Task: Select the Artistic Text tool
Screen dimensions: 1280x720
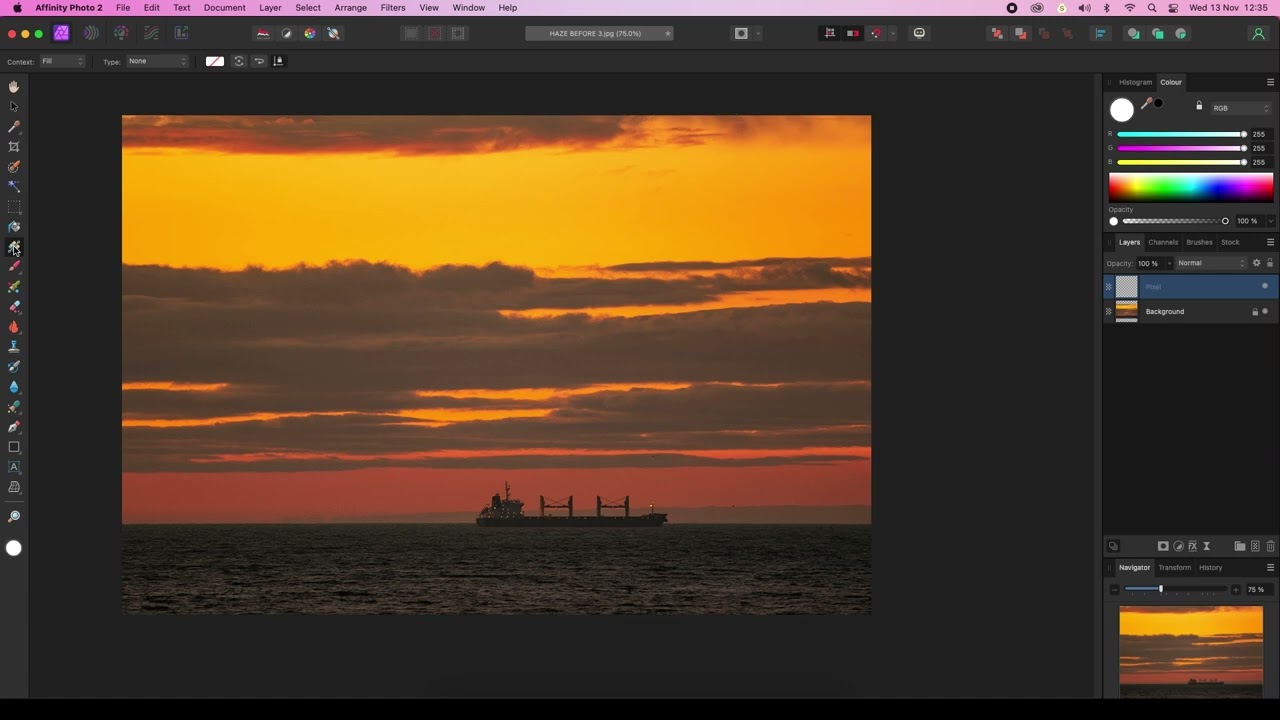Action: [14, 467]
